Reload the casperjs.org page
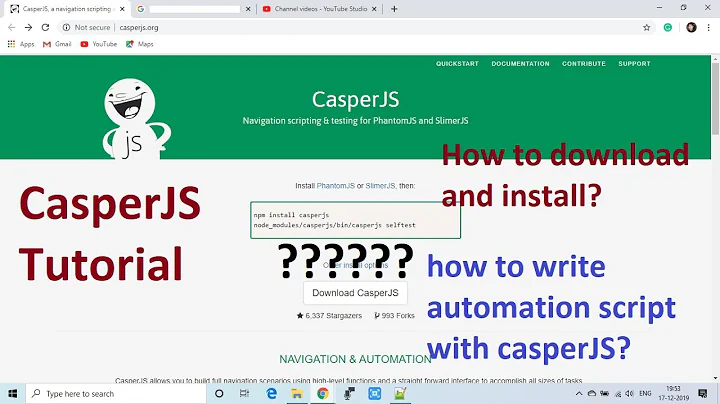This screenshot has width=720, height=404. coord(45,28)
